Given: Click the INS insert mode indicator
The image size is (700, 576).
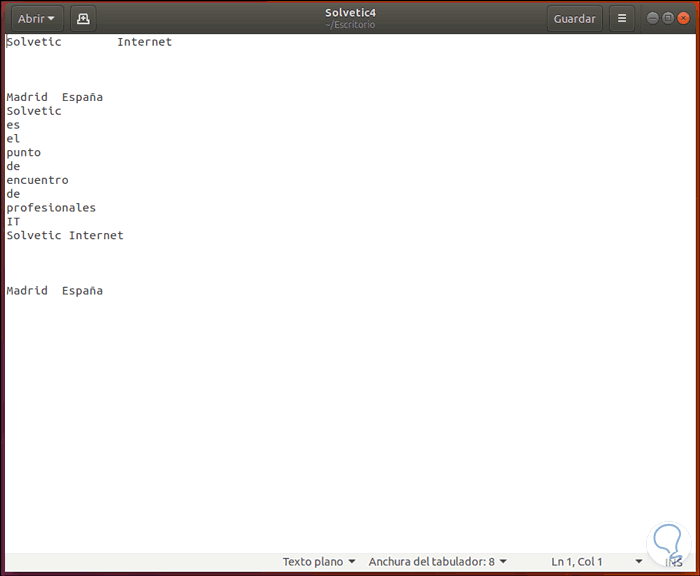Looking at the screenshot, I should coord(674,562).
